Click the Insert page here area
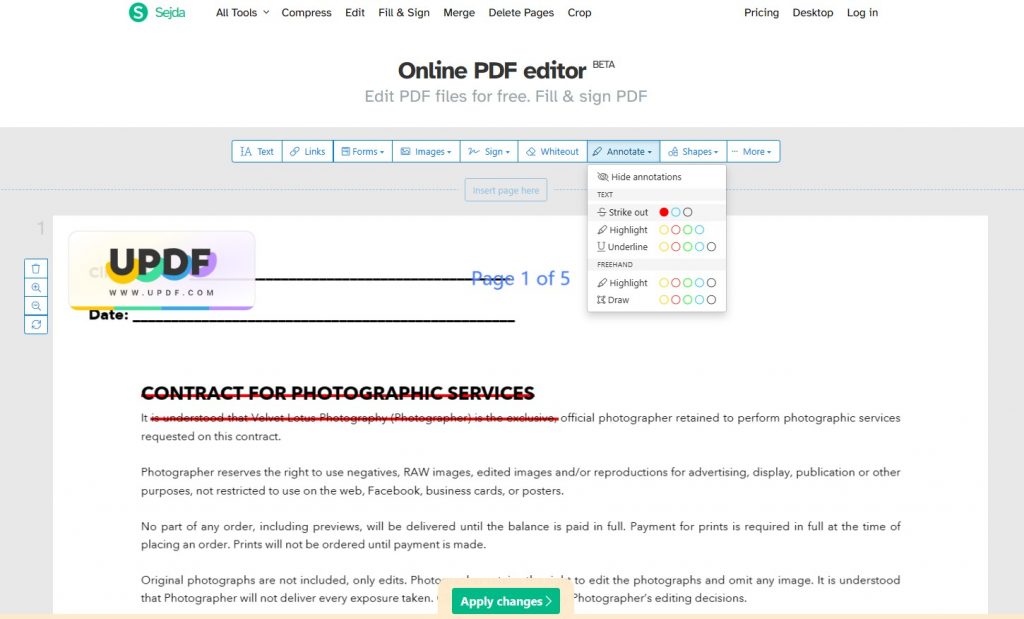 (505, 190)
